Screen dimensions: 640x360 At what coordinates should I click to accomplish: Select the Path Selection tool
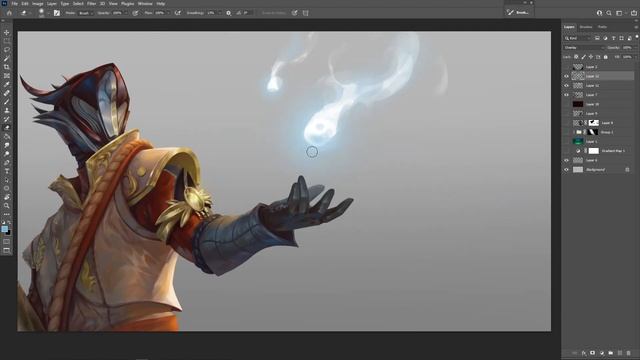(x=7, y=180)
